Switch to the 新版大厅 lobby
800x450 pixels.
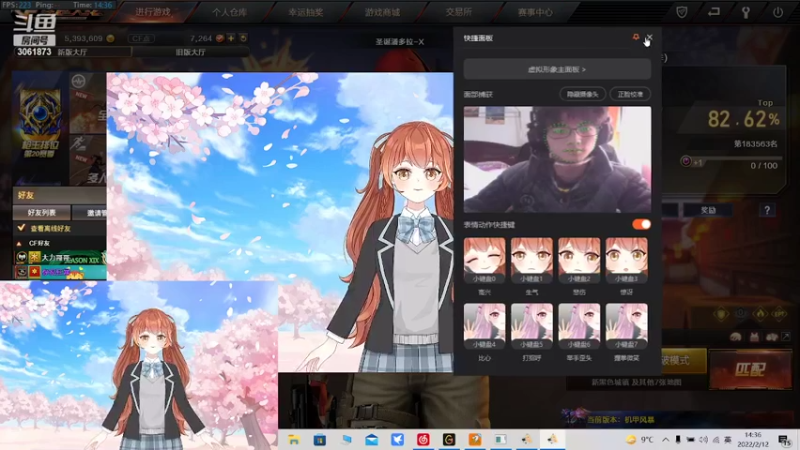point(72,52)
